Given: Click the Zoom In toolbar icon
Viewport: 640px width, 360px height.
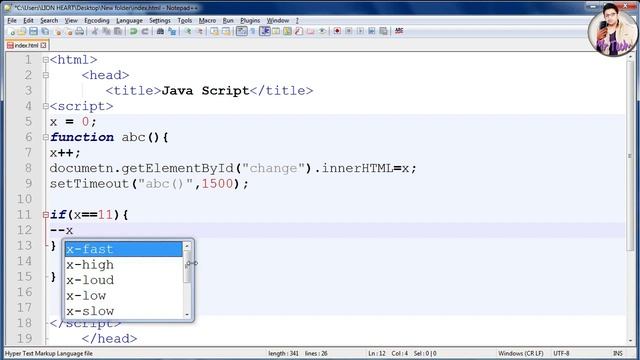Looking at the screenshot, I should pos(187,31).
